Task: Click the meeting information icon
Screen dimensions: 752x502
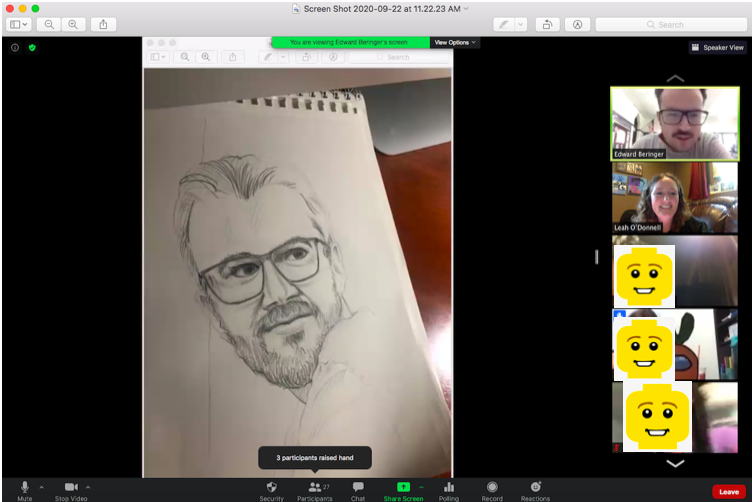Action: point(15,47)
